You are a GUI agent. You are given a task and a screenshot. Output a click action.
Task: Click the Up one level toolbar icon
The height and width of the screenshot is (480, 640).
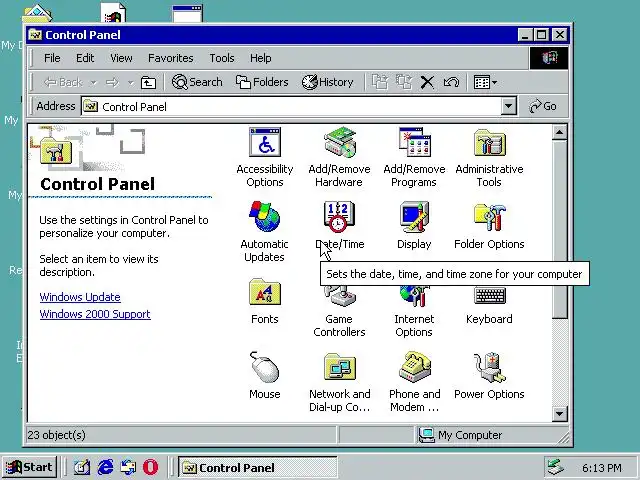click(x=148, y=82)
